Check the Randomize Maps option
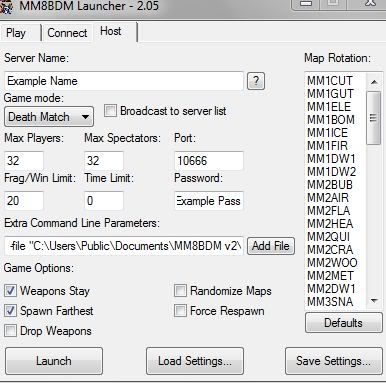 pos(180,291)
